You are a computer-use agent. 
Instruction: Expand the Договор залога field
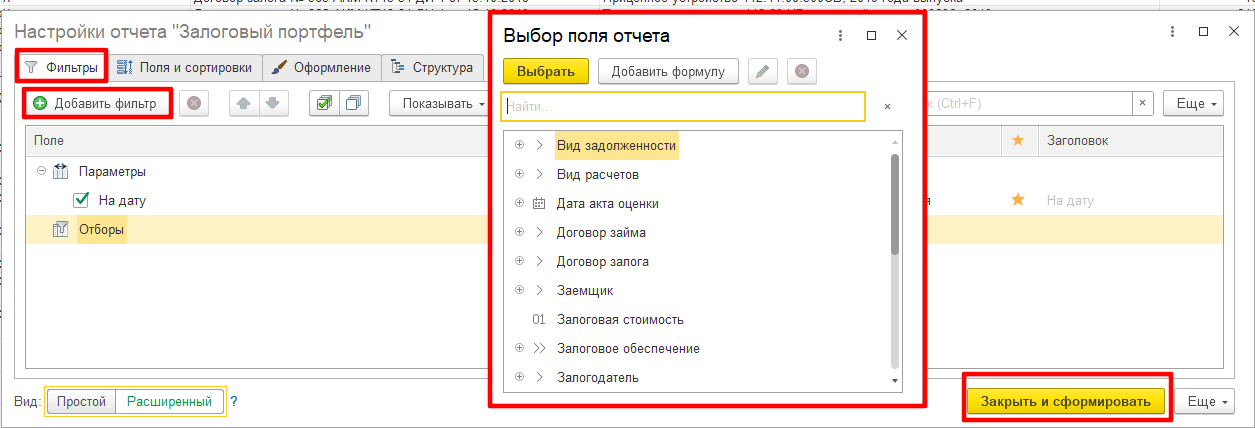(519, 261)
